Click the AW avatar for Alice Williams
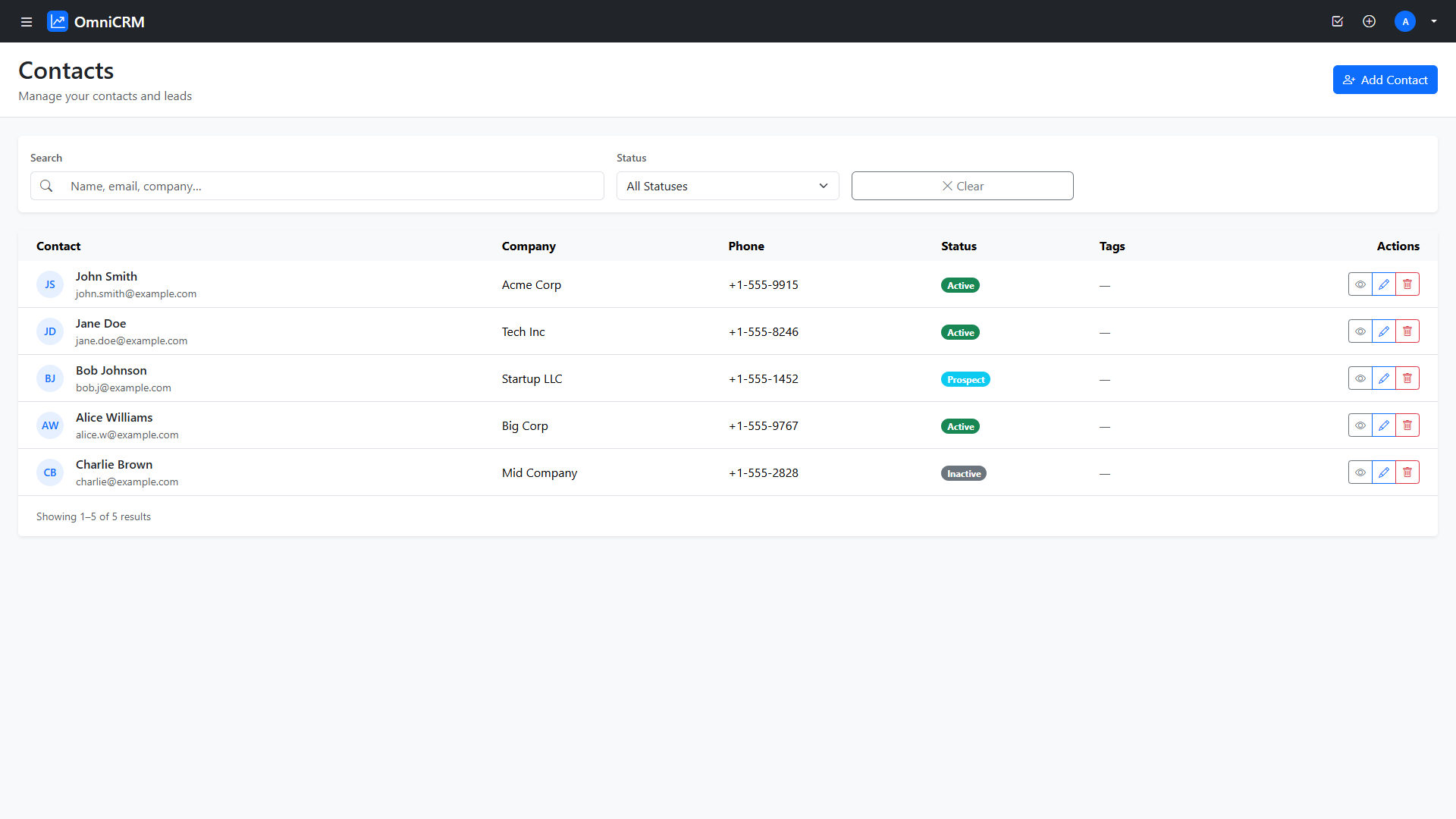This screenshot has width=1456, height=819. [x=50, y=425]
